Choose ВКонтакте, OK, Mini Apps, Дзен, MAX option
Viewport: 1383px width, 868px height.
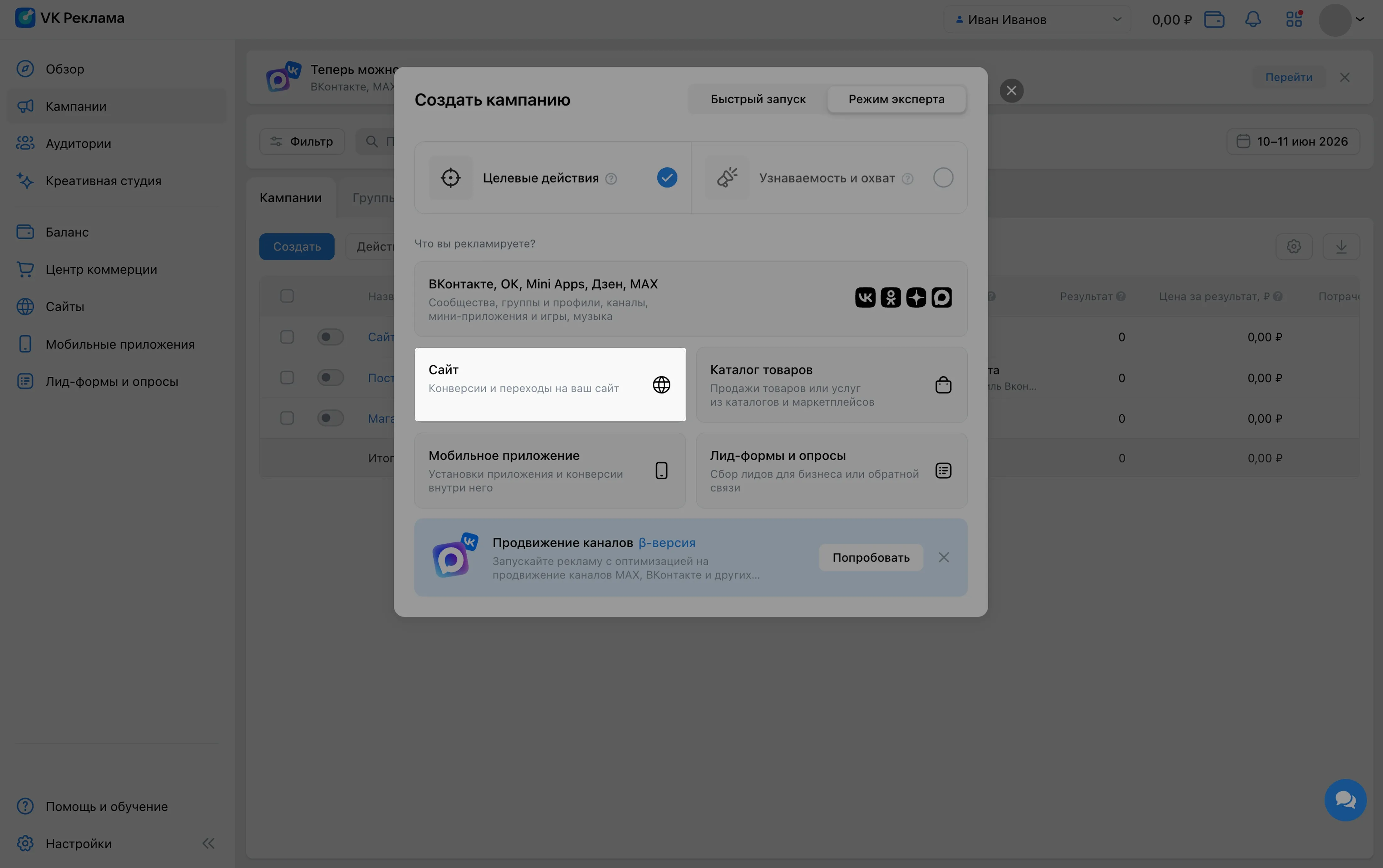[691, 299]
